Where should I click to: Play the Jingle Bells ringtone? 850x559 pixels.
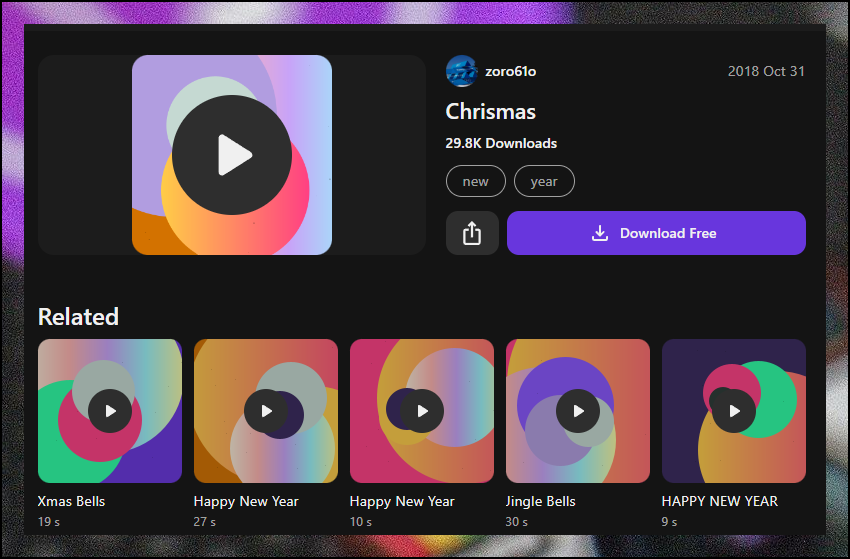(578, 411)
